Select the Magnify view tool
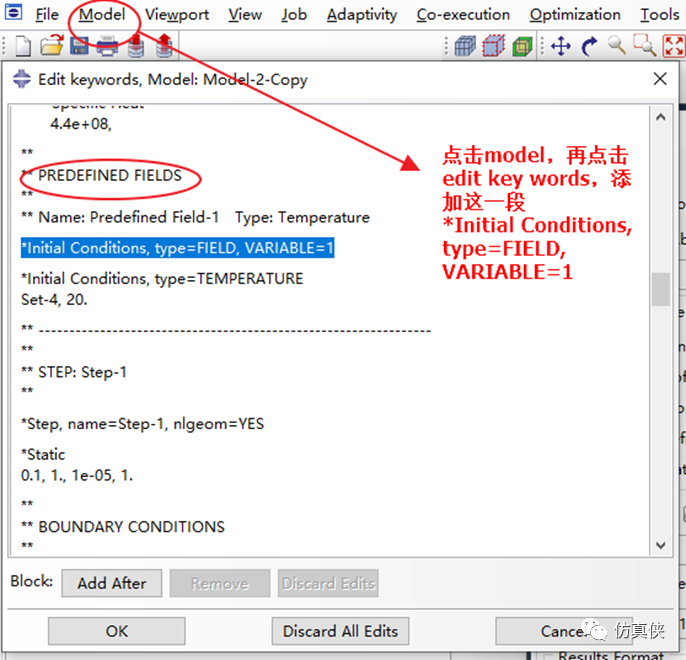This screenshot has height=660, width=686. [617, 45]
